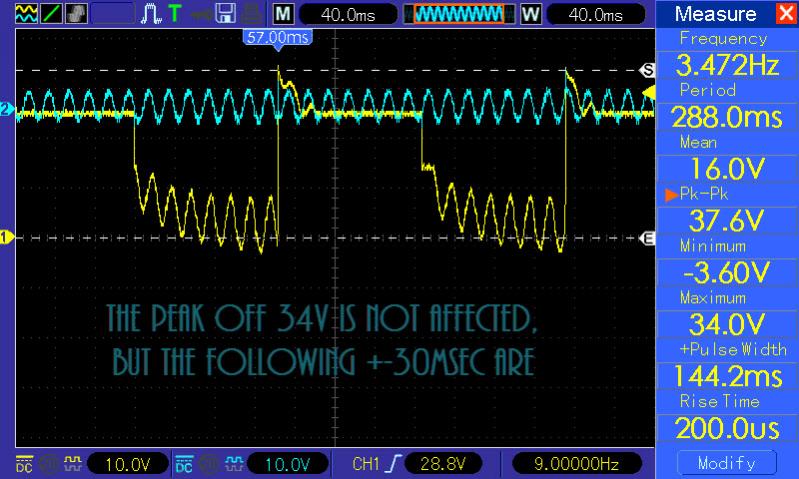Click the W window timebase icon
Image resolution: width=799 pixels, height=479 pixels.
(x=530, y=14)
